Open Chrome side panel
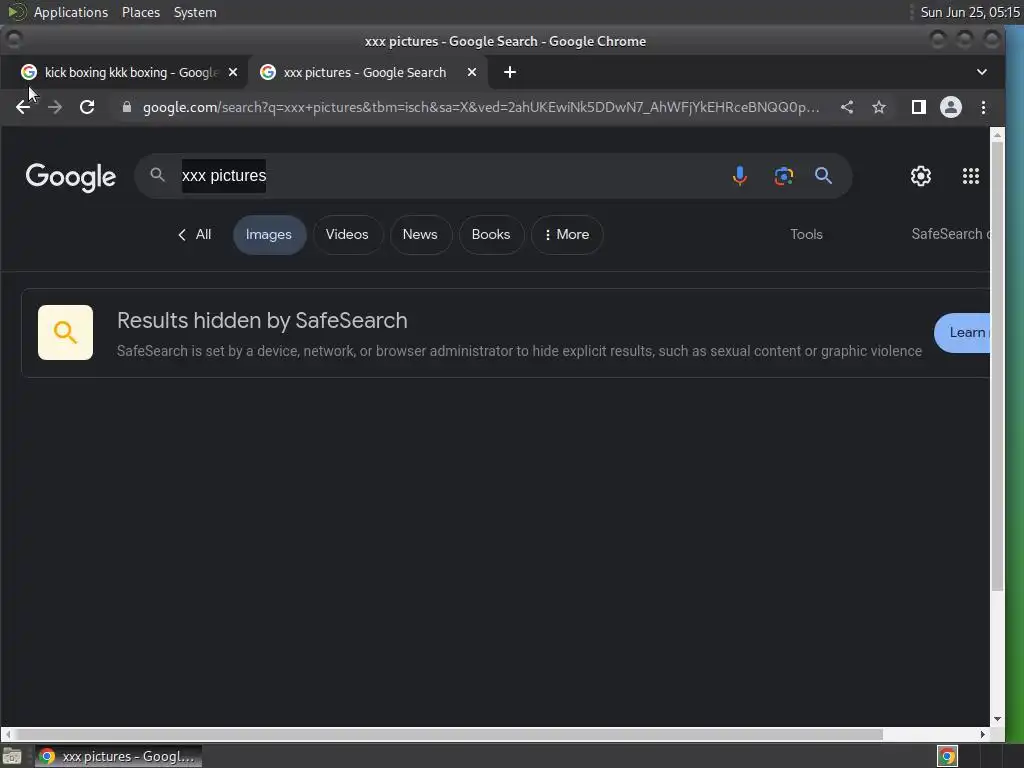The width and height of the screenshot is (1024, 768). 918,107
